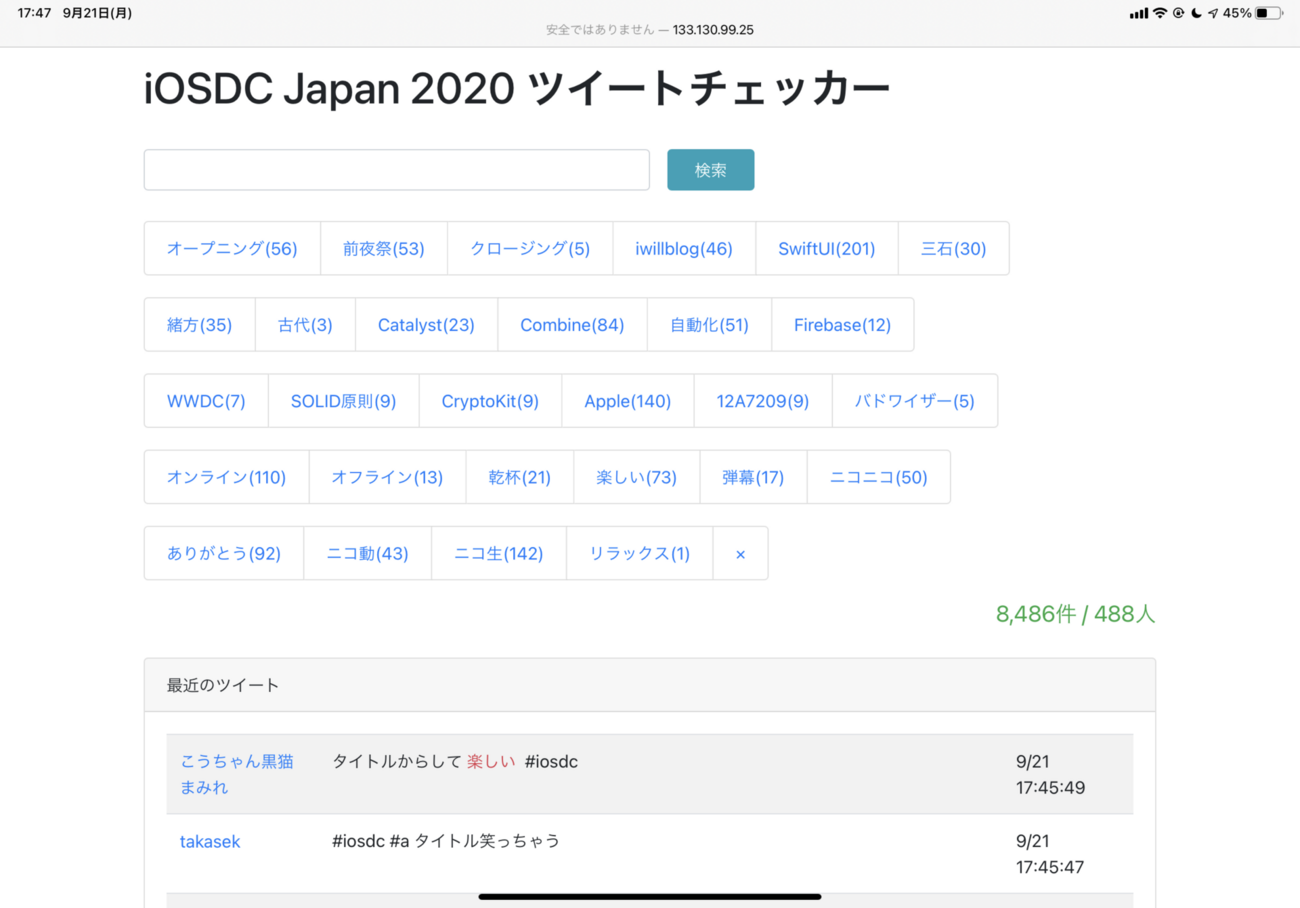Image resolution: width=1300 pixels, height=908 pixels.
Task: Select the SwiftUI(201) keyword filter
Action: 826,249
